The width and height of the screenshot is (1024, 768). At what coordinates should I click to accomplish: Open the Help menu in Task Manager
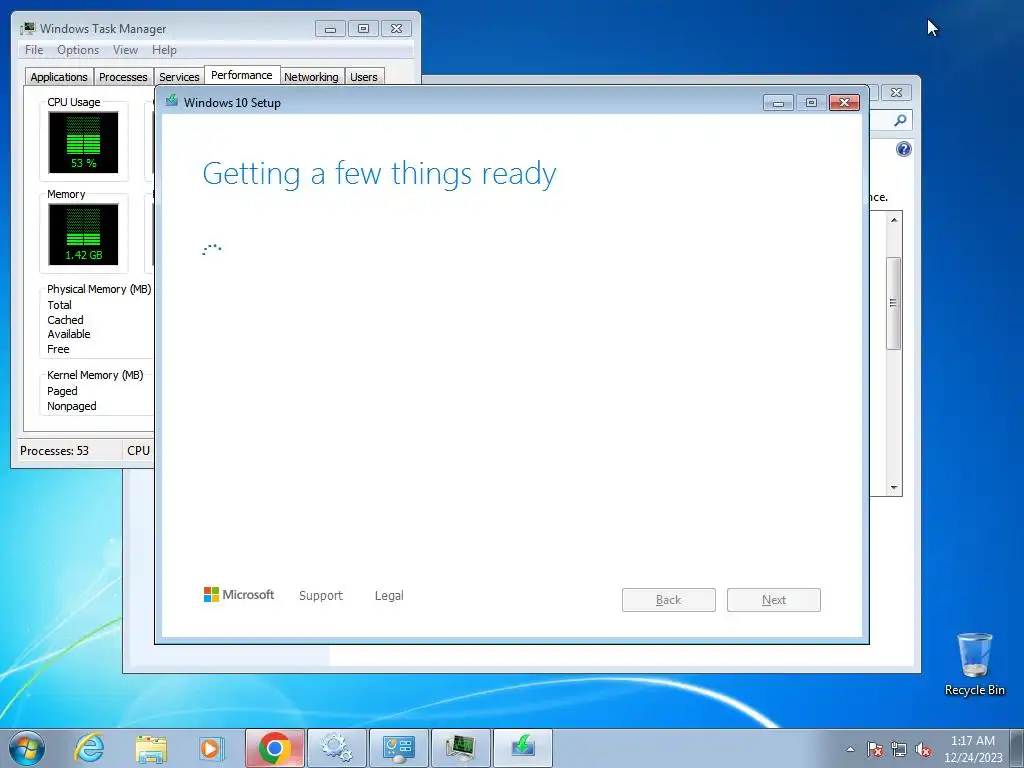pos(164,50)
